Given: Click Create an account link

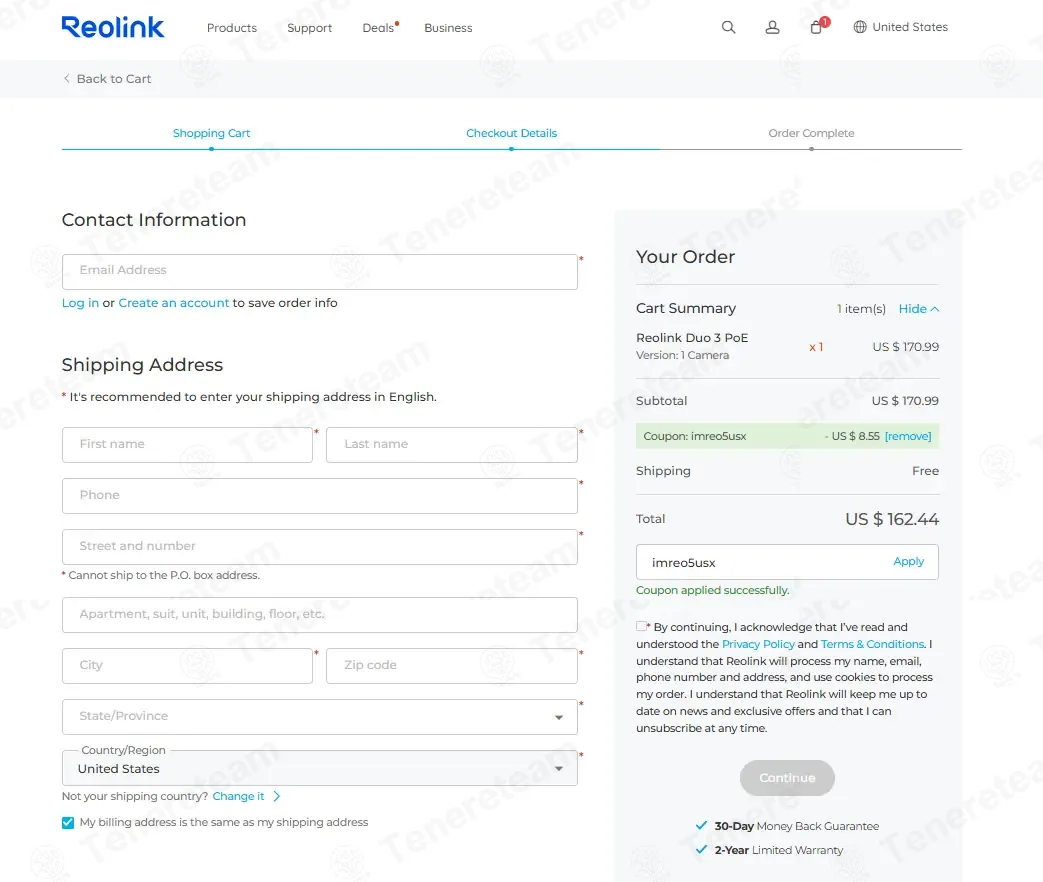Looking at the screenshot, I should pos(174,303).
